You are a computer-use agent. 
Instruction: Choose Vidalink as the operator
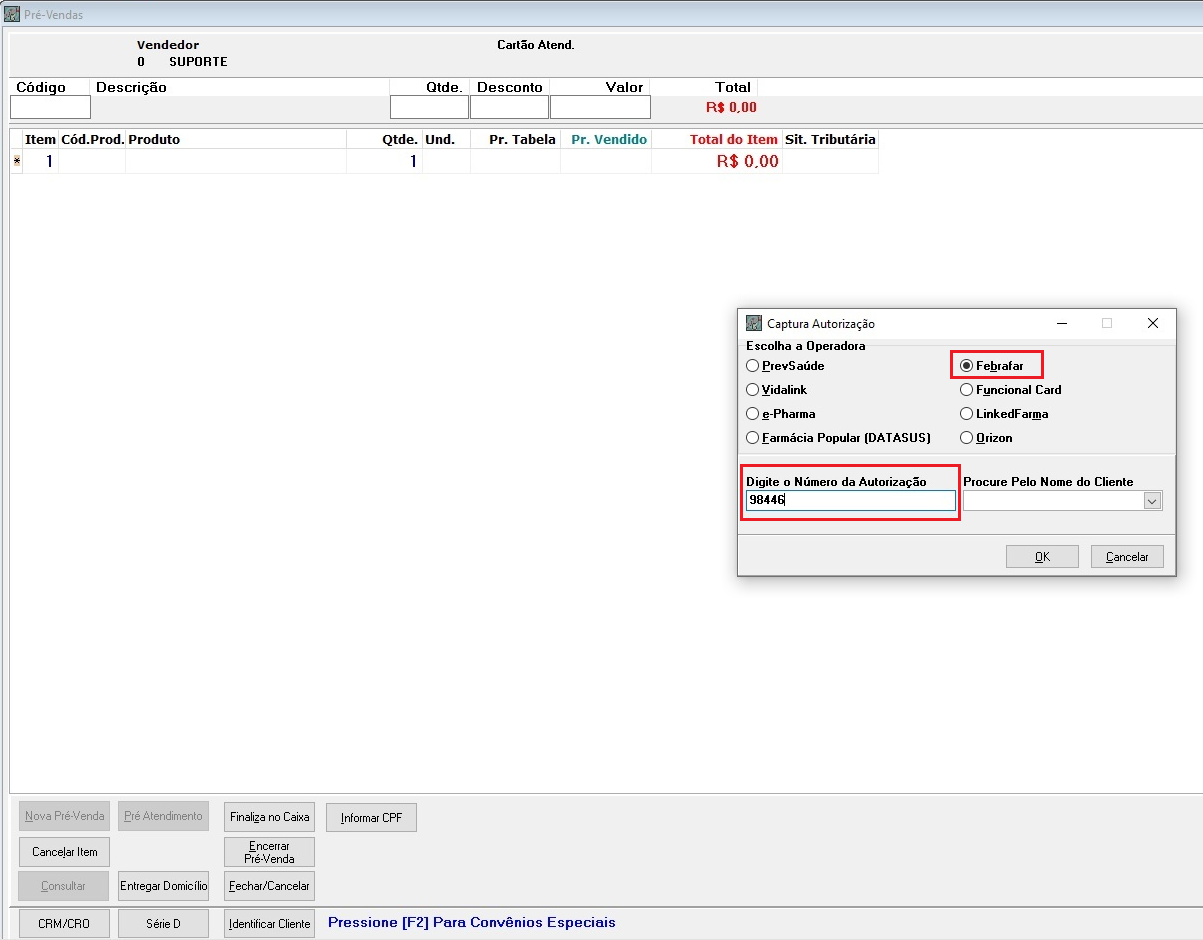pyautogui.click(x=753, y=390)
